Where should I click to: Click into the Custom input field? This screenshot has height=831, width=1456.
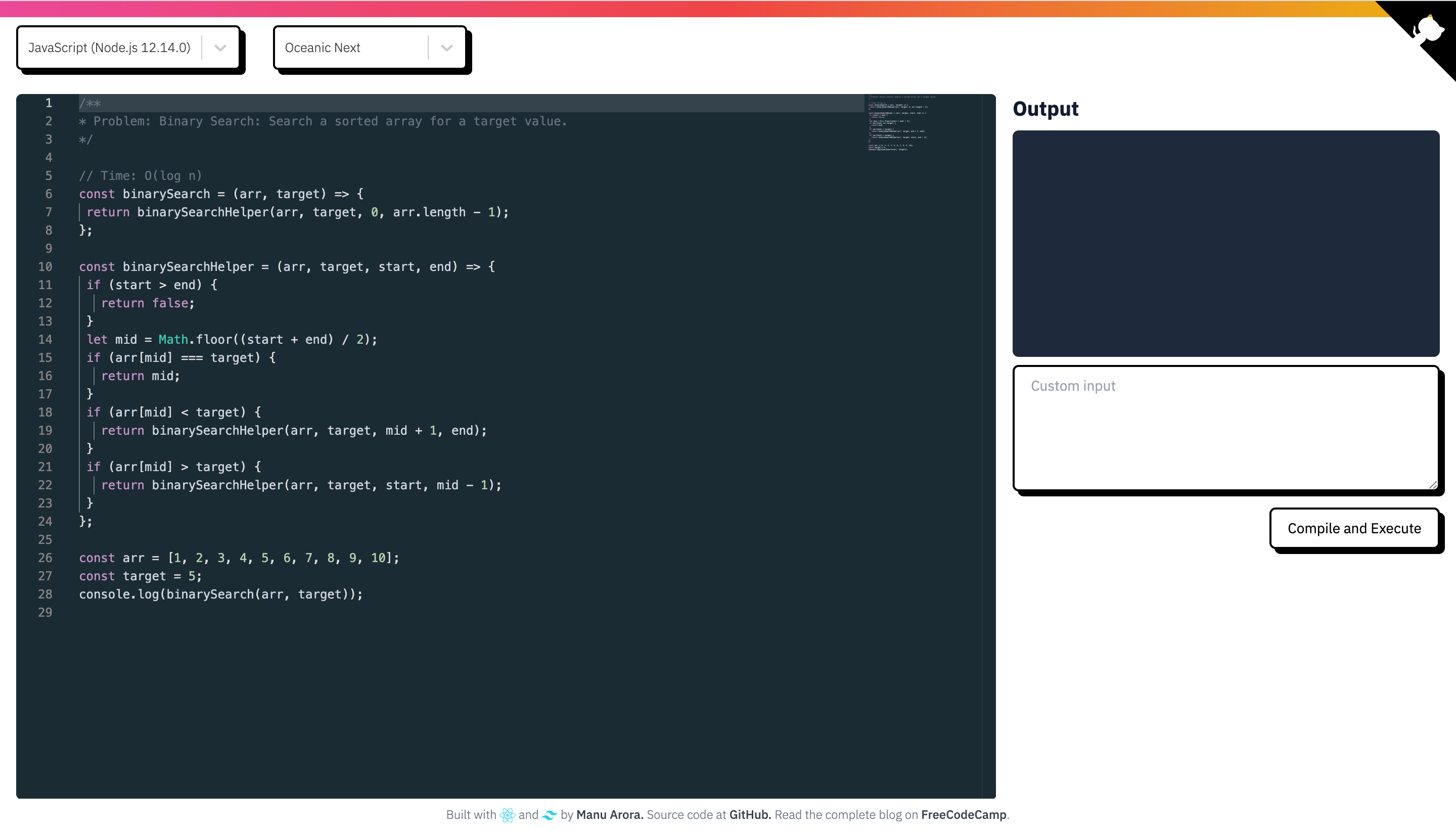click(x=1225, y=428)
